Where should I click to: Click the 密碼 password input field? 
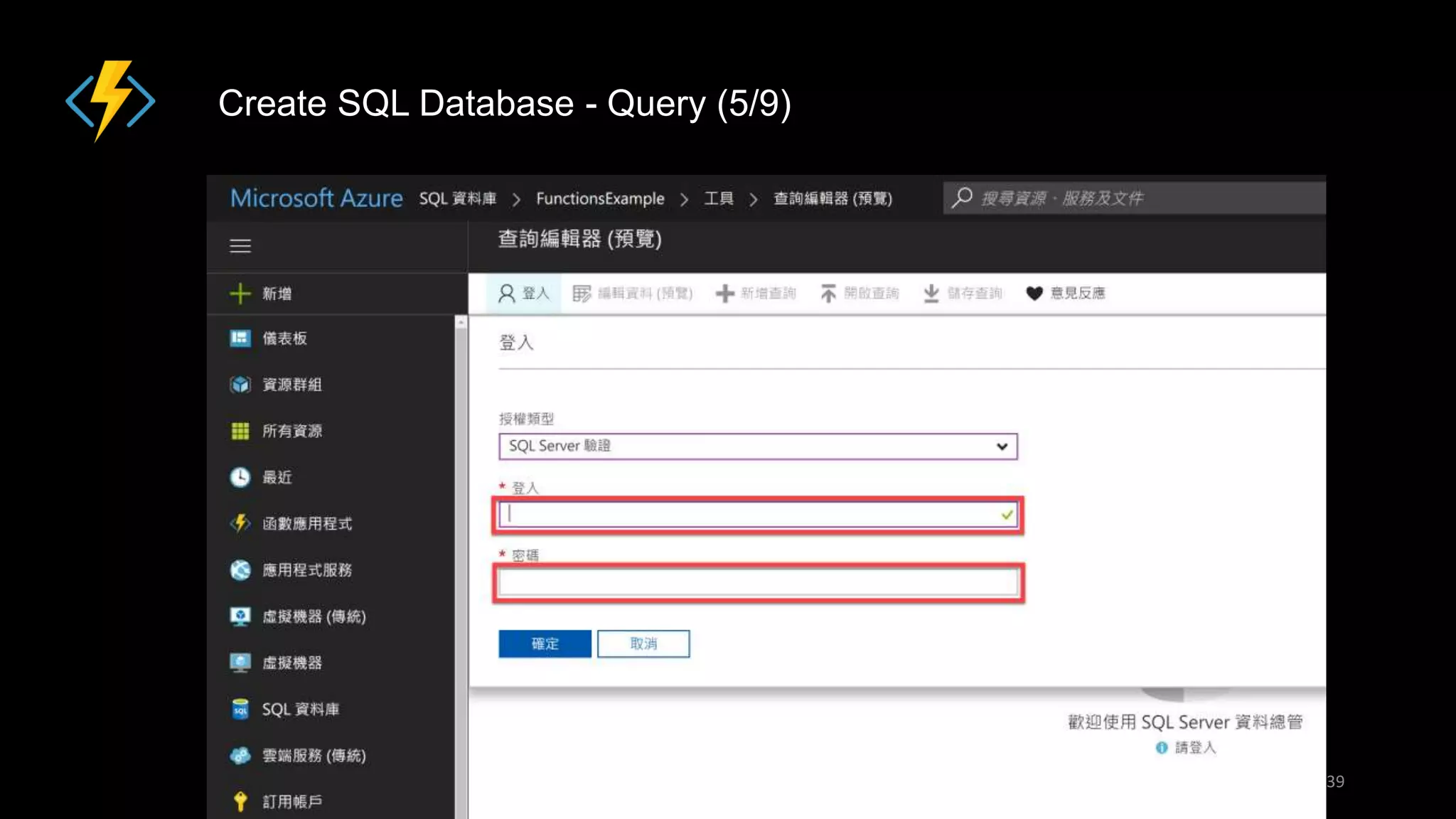[758, 582]
